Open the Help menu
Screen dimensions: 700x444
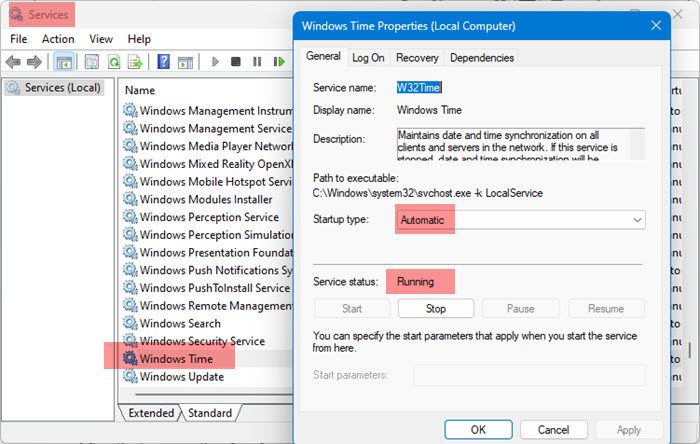pos(139,39)
